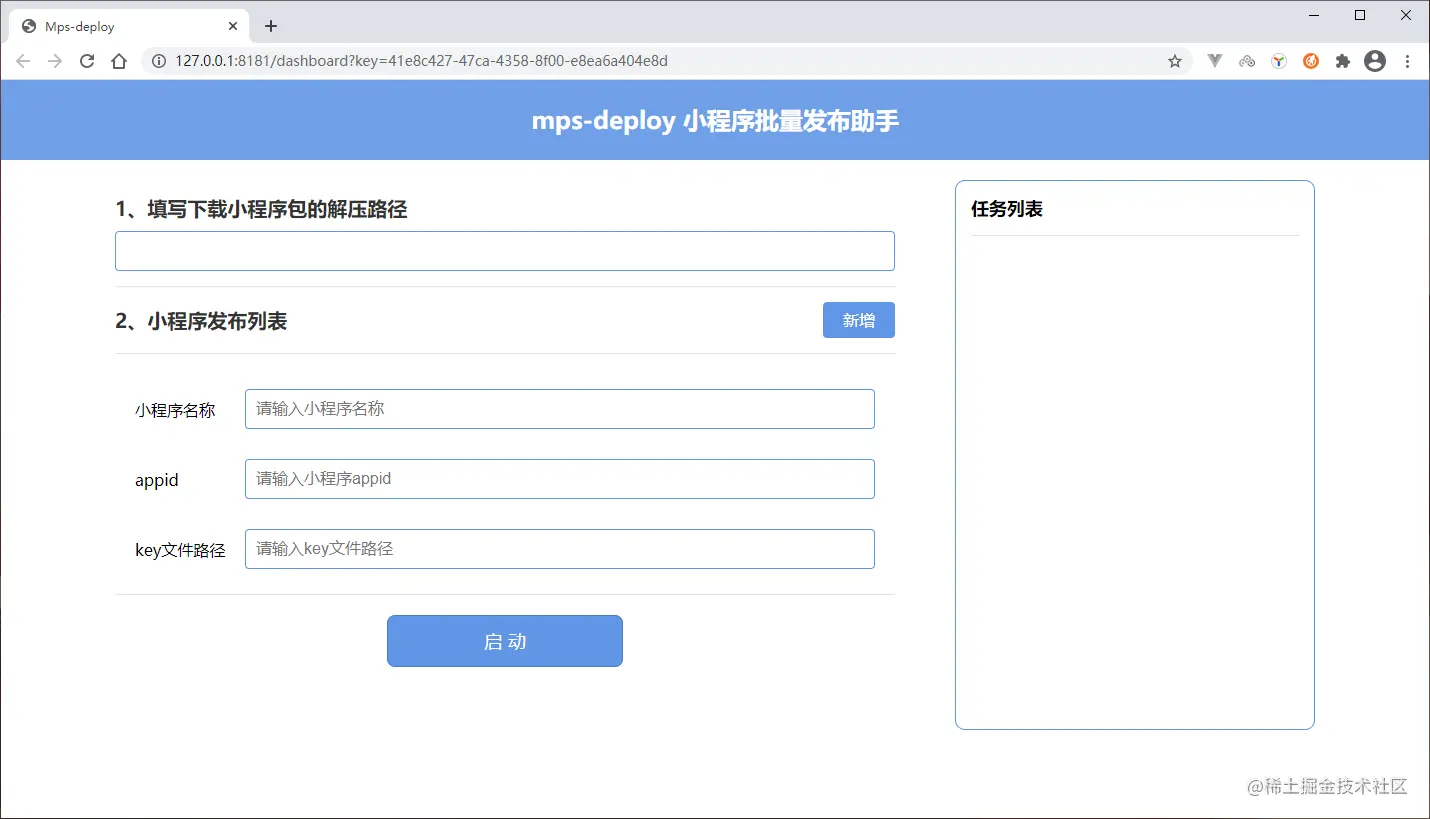Screen dimensions: 1430x819
Task: Open Chrome's three-dot menu
Action: pos(1409,60)
